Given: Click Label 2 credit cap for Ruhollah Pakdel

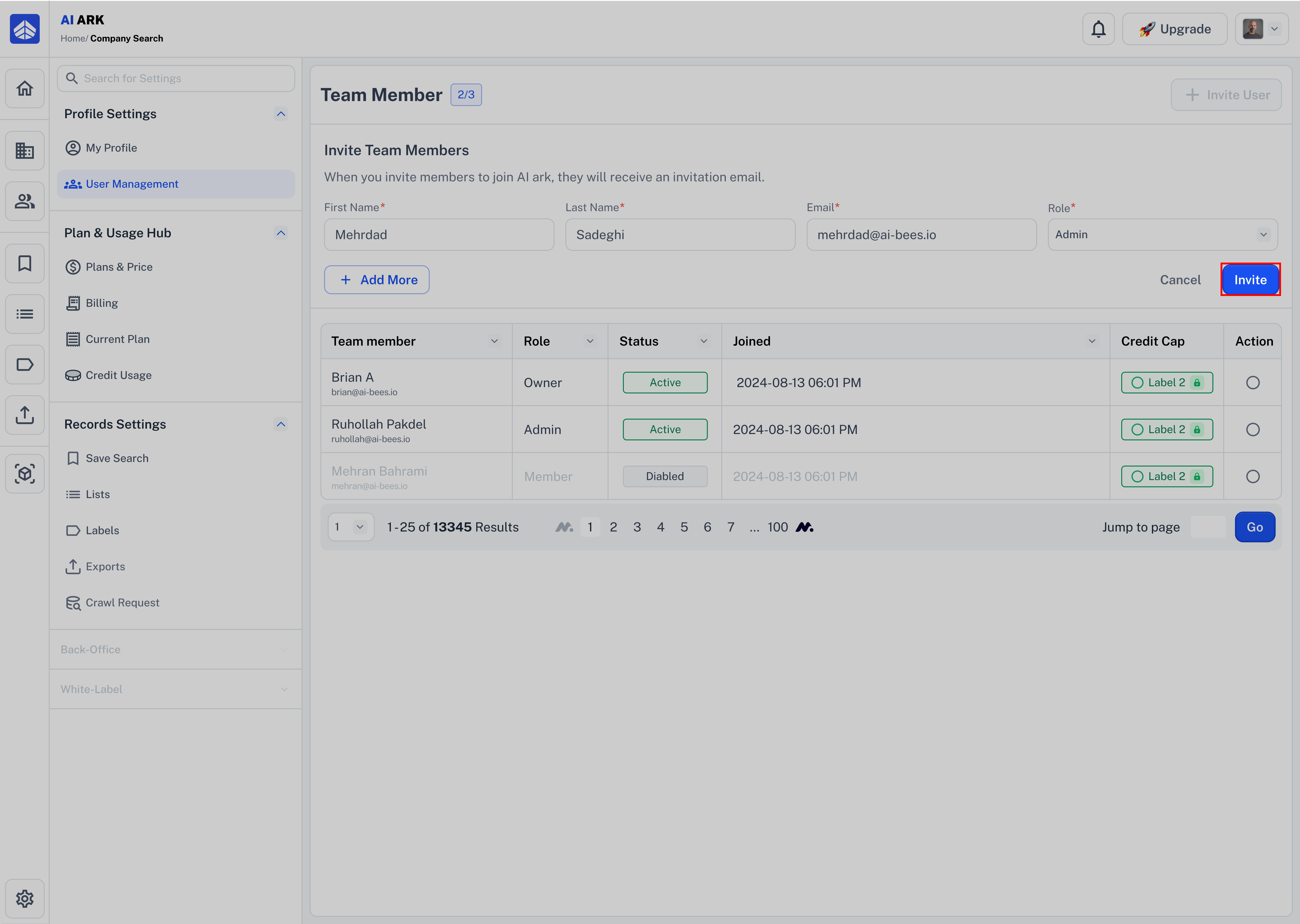Looking at the screenshot, I should [x=1167, y=430].
